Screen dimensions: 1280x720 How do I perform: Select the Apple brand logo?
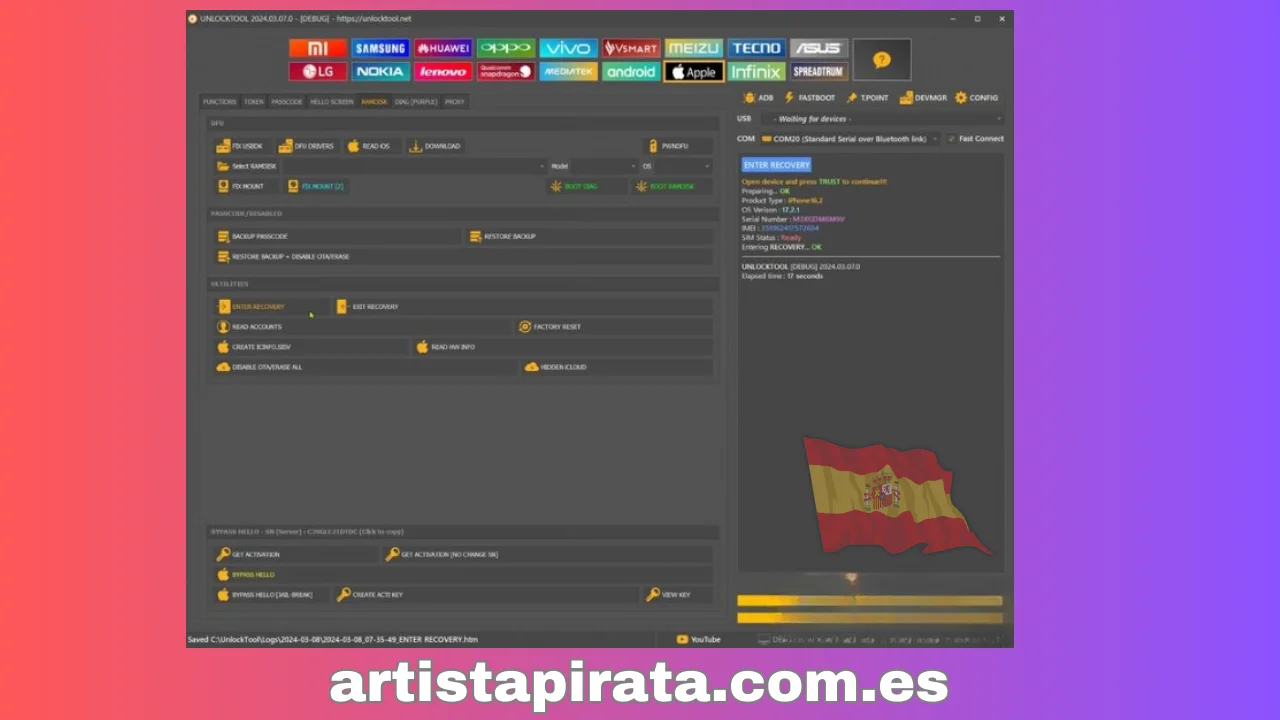point(693,72)
